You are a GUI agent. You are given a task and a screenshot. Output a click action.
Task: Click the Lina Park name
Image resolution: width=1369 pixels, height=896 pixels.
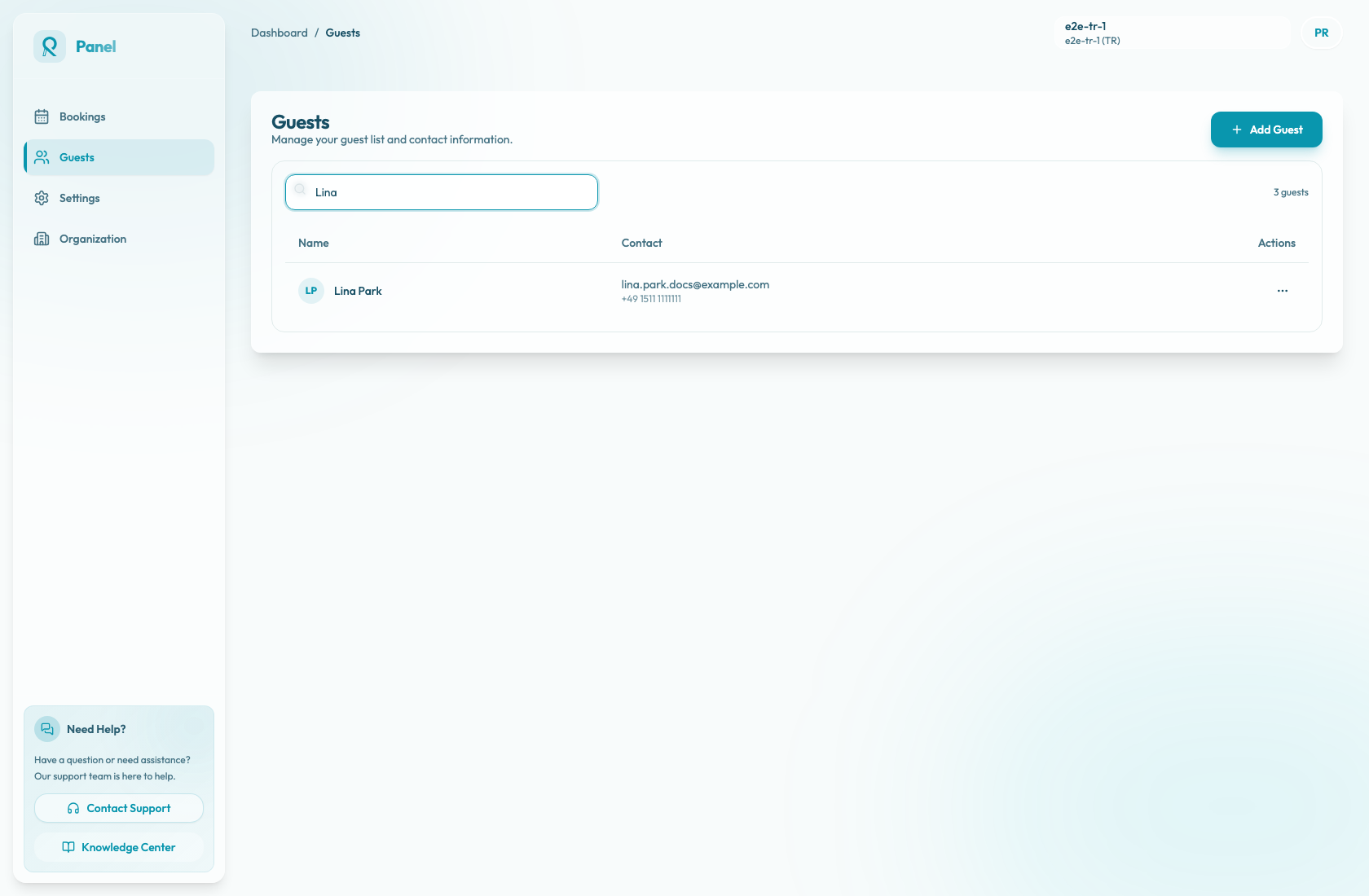tap(358, 291)
